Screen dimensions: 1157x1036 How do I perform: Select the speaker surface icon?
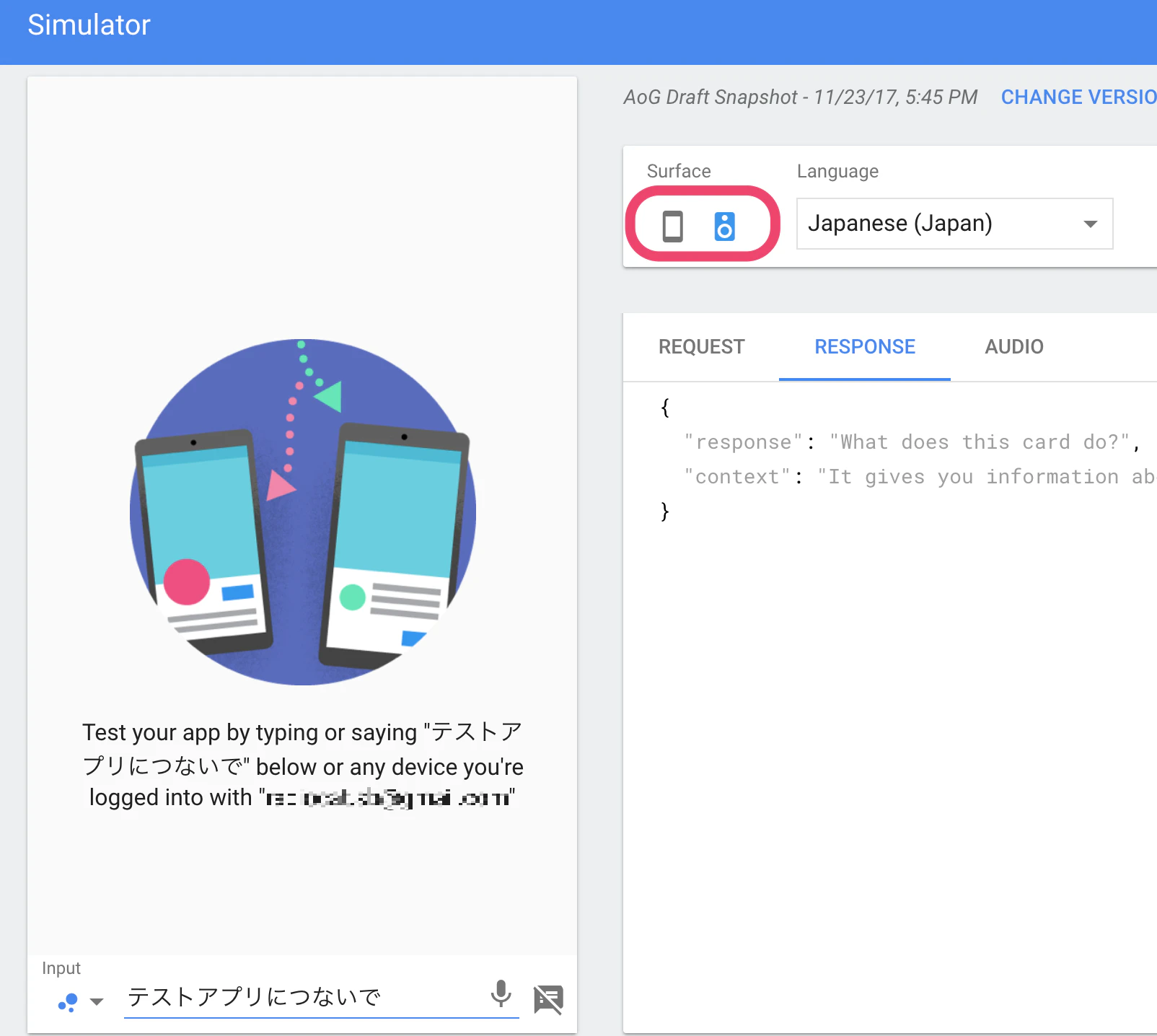[x=724, y=226]
